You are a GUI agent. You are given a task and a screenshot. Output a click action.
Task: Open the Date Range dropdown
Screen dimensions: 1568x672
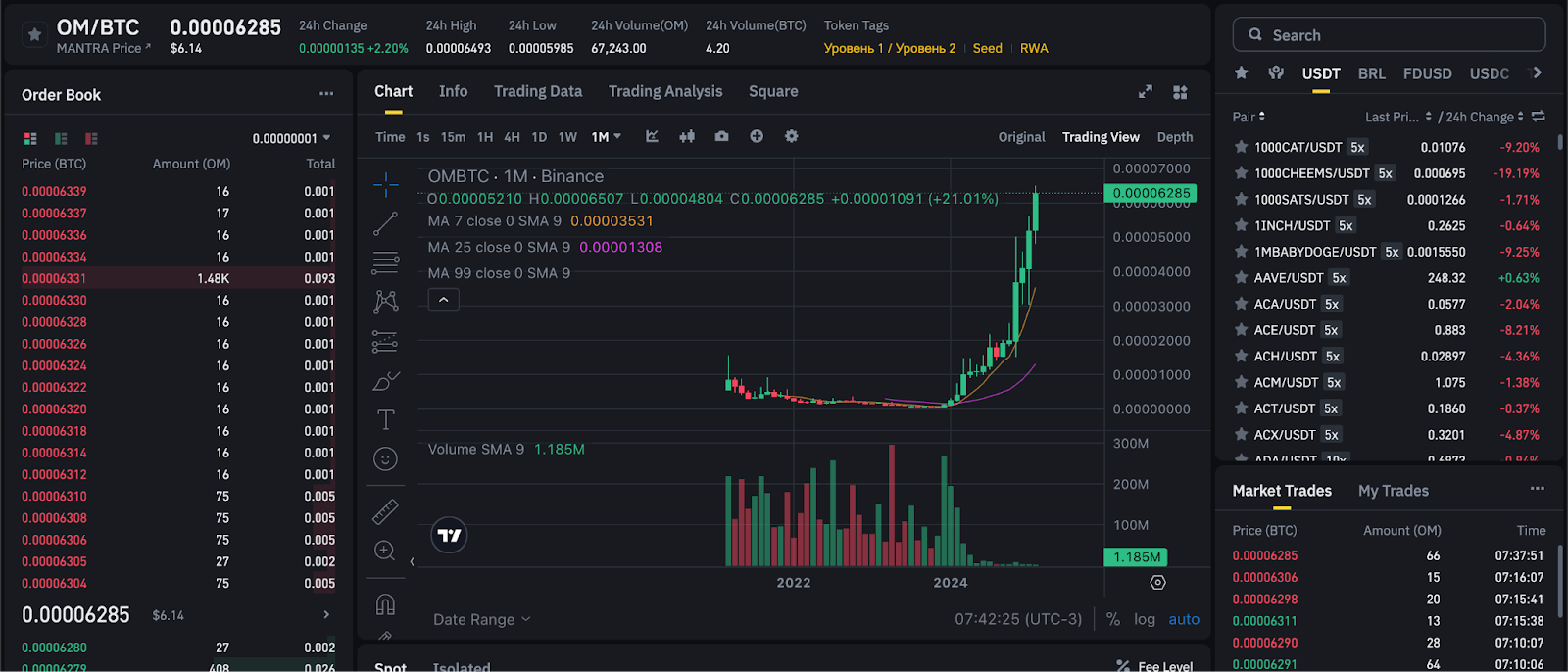pos(481,619)
